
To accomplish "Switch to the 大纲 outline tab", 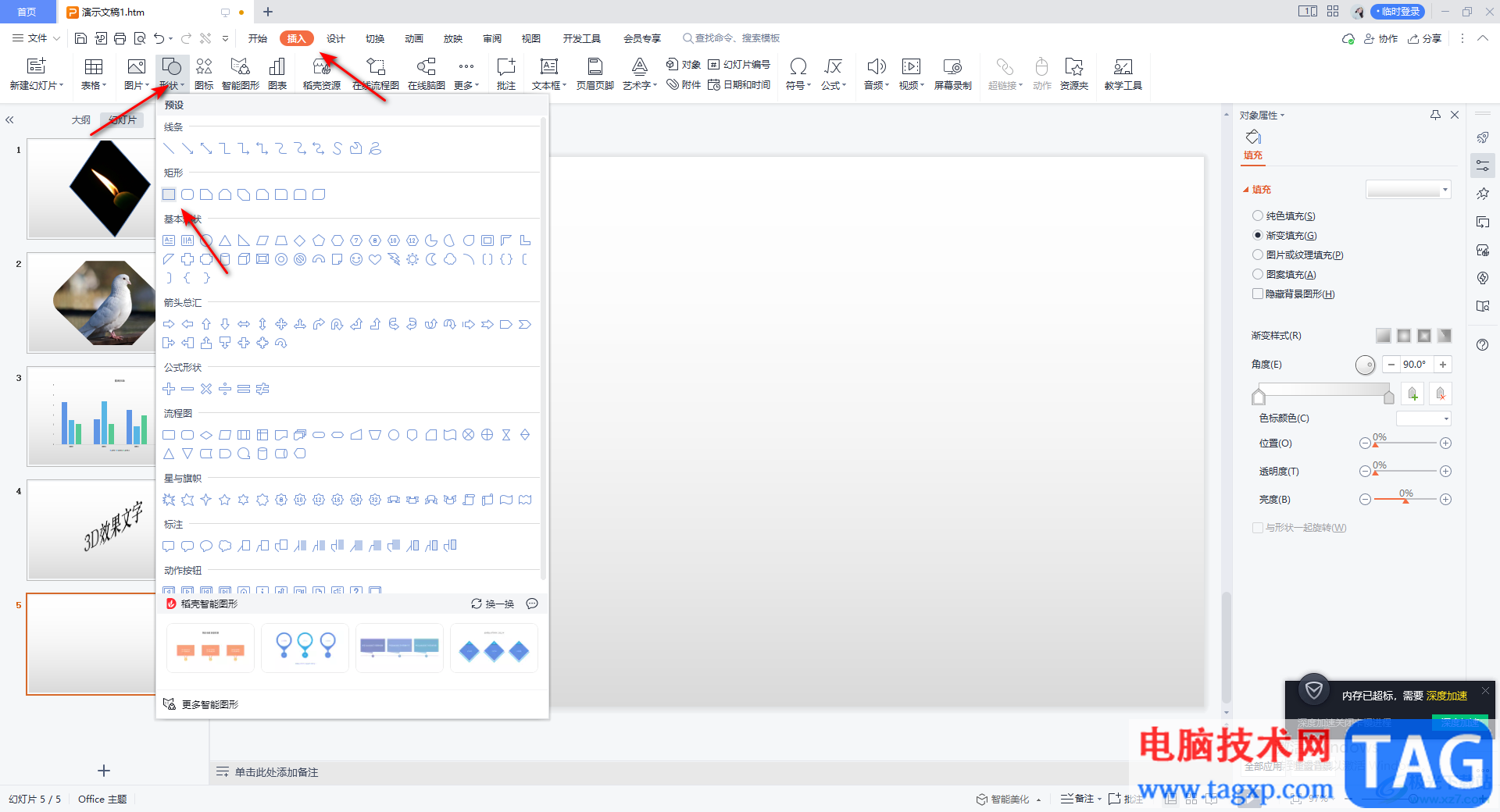I will tap(81, 119).
